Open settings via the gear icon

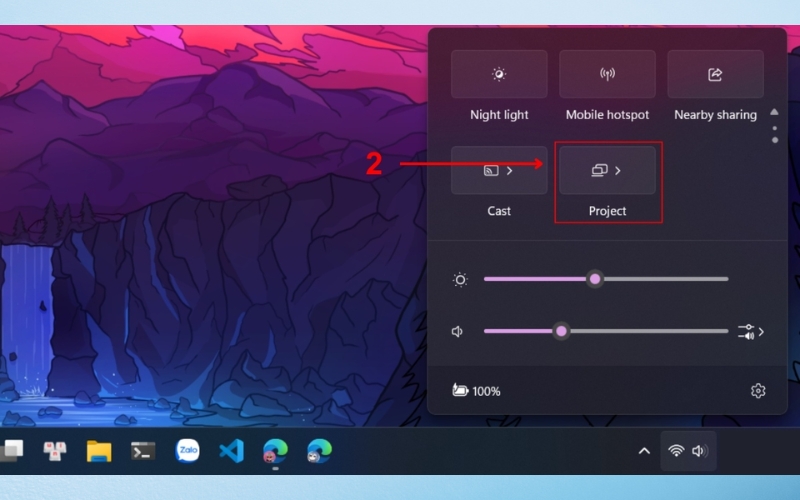(758, 391)
